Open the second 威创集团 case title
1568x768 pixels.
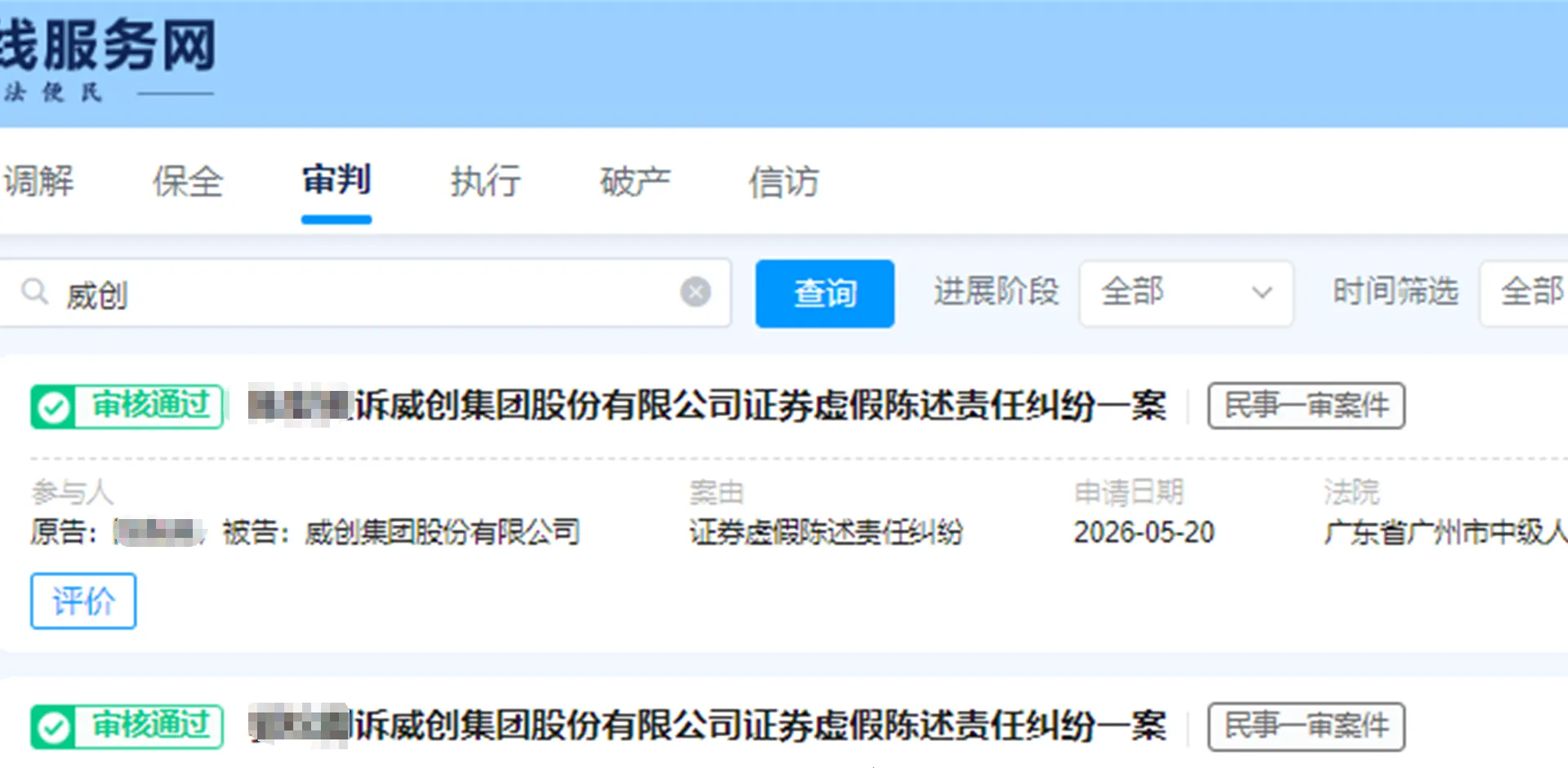tap(708, 726)
